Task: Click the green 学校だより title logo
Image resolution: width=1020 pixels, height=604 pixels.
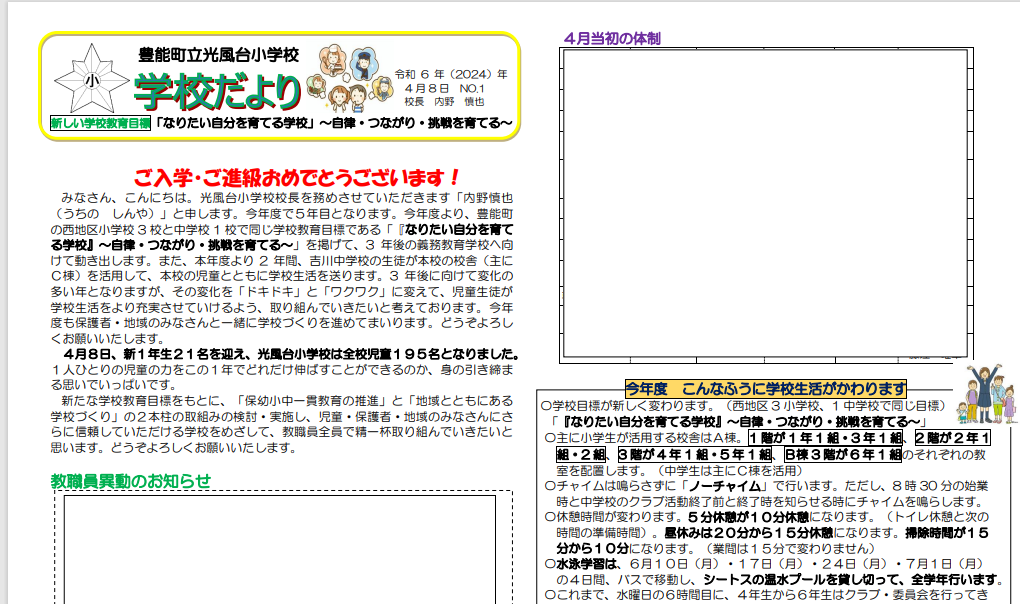Action: click(218, 93)
